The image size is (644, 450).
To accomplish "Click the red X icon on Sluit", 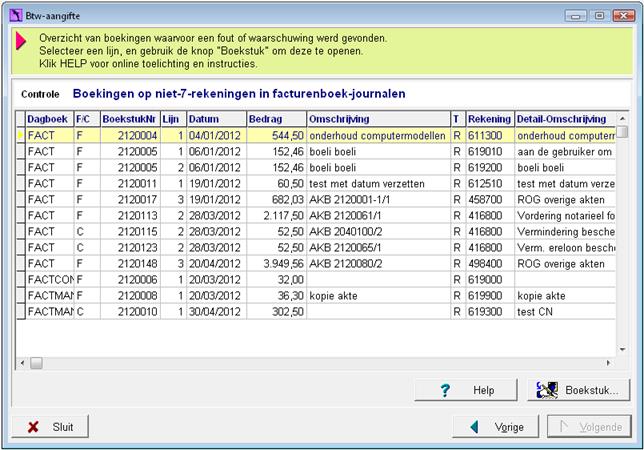I will pyautogui.click(x=33, y=427).
